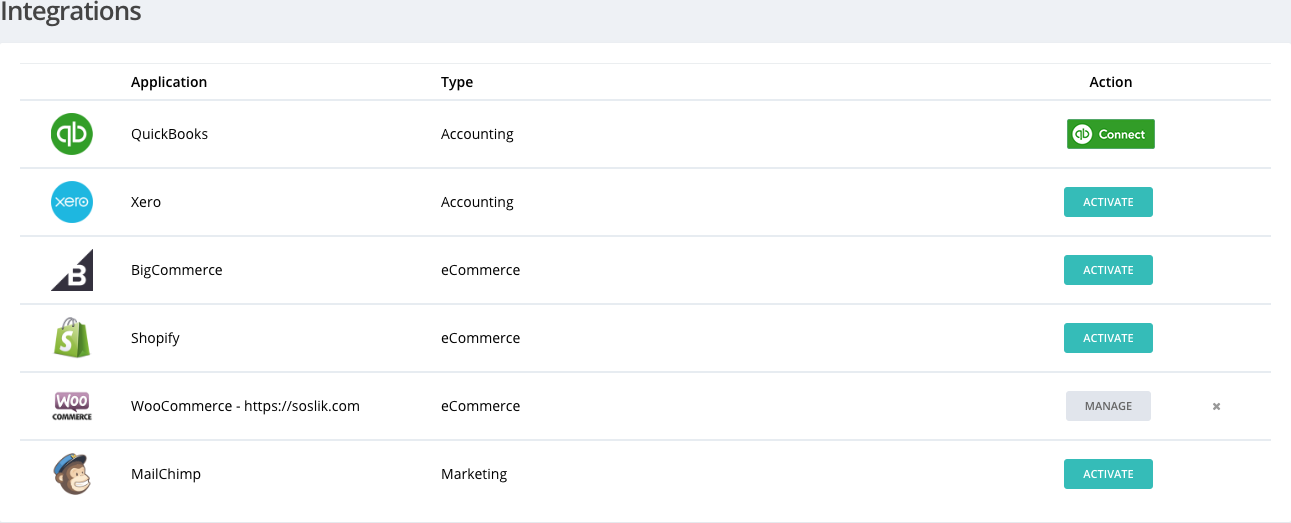Remove the WooCommerce integration with the x icon
Viewport: 1291px width, 523px height.
click(x=1216, y=406)
